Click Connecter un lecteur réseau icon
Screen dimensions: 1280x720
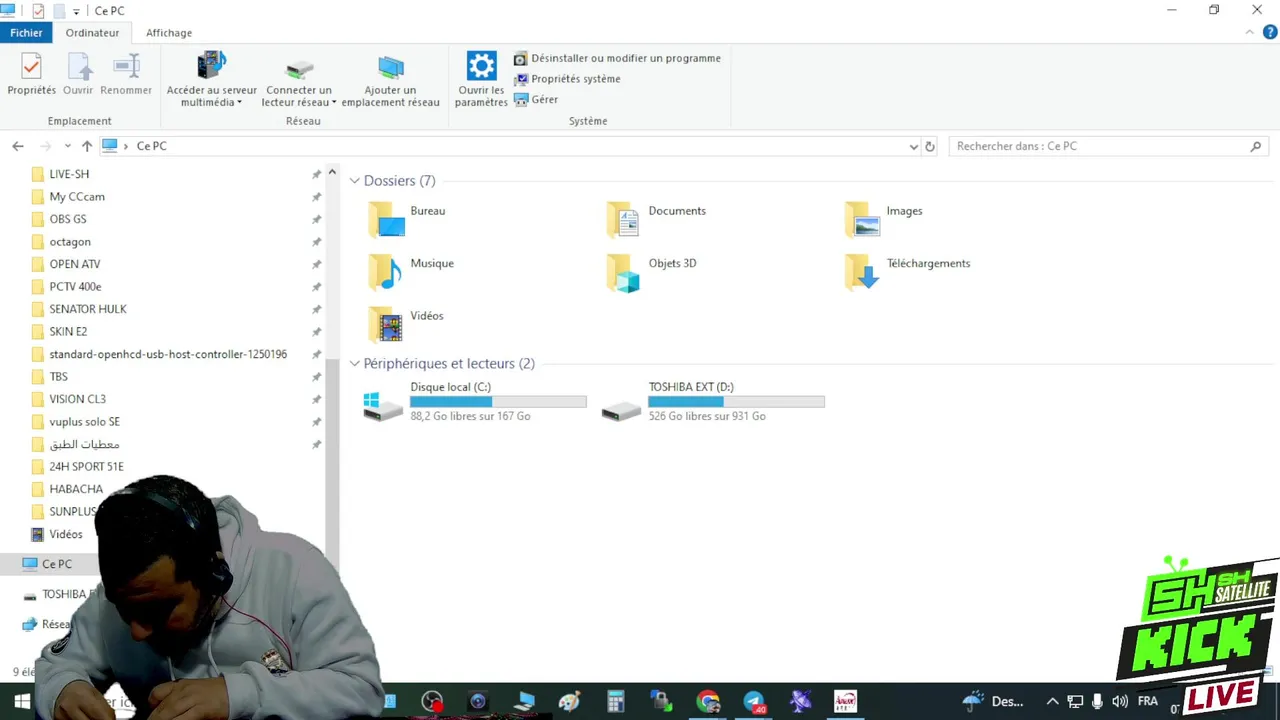299,68
